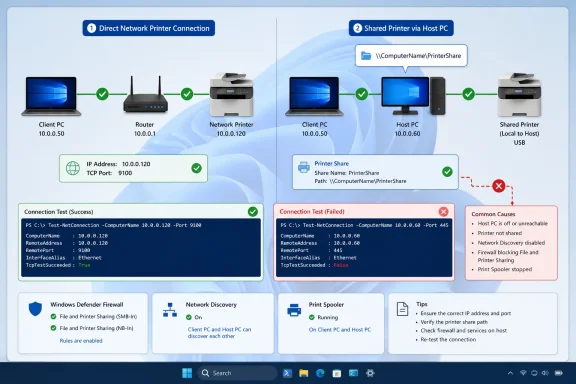This screenshot has height=384, width=576.
Task: Click the green checkmark in the IP Address box
Action: pos(197,168)
